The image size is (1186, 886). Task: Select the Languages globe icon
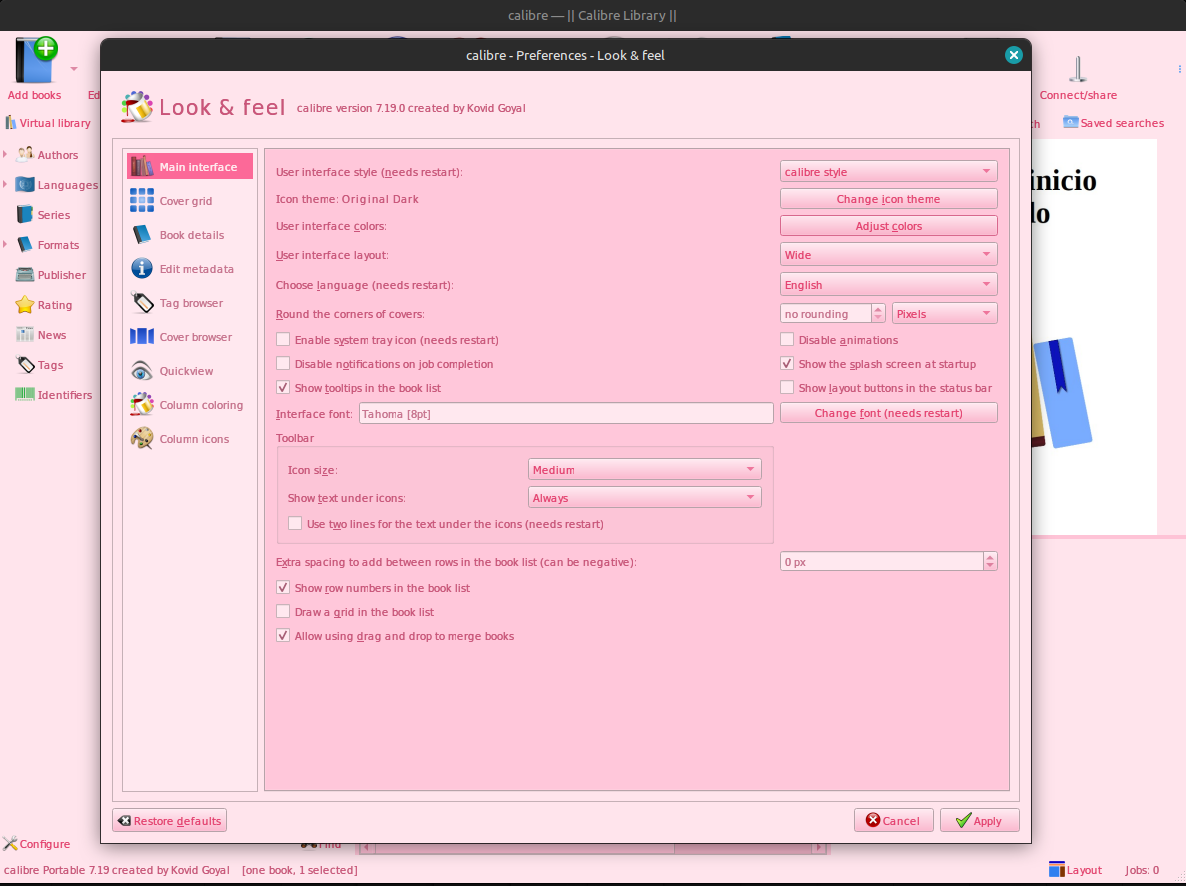(x=25, y=185)
